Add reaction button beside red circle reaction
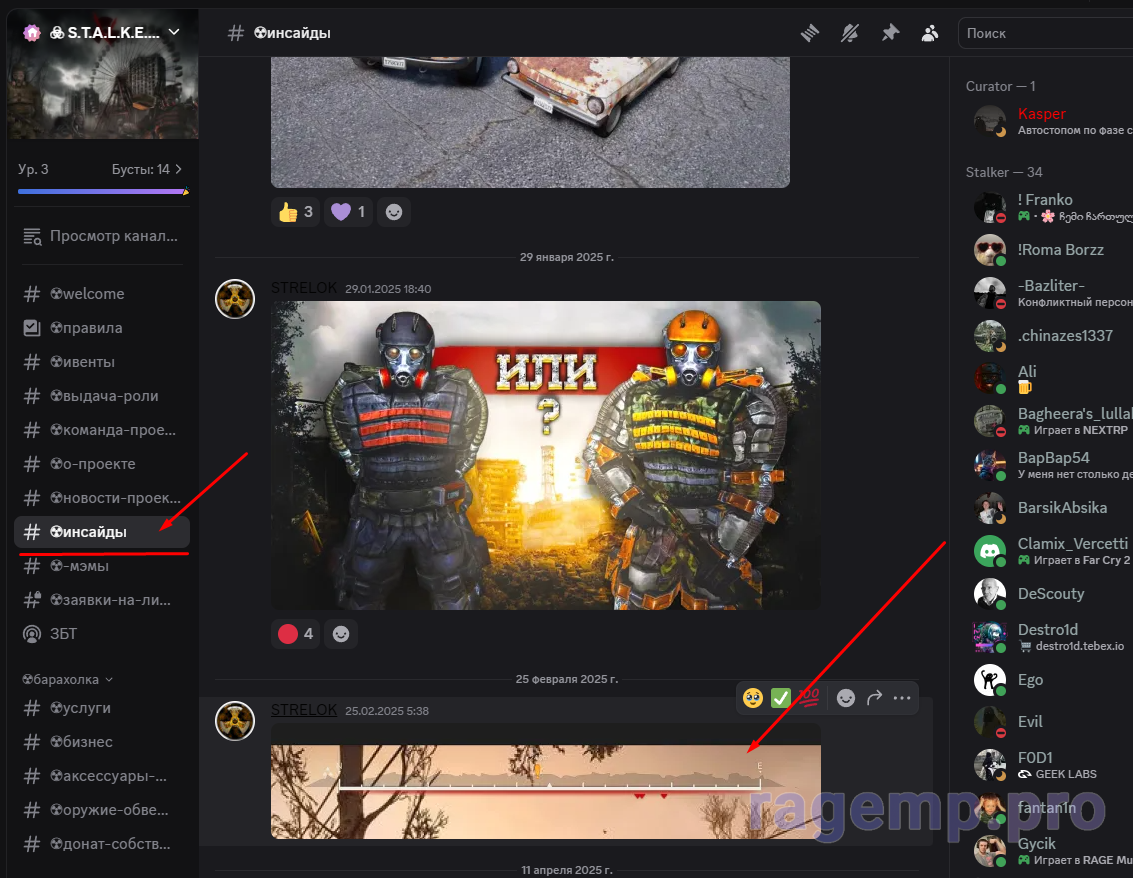1133x878 pixels. [341, 634]
